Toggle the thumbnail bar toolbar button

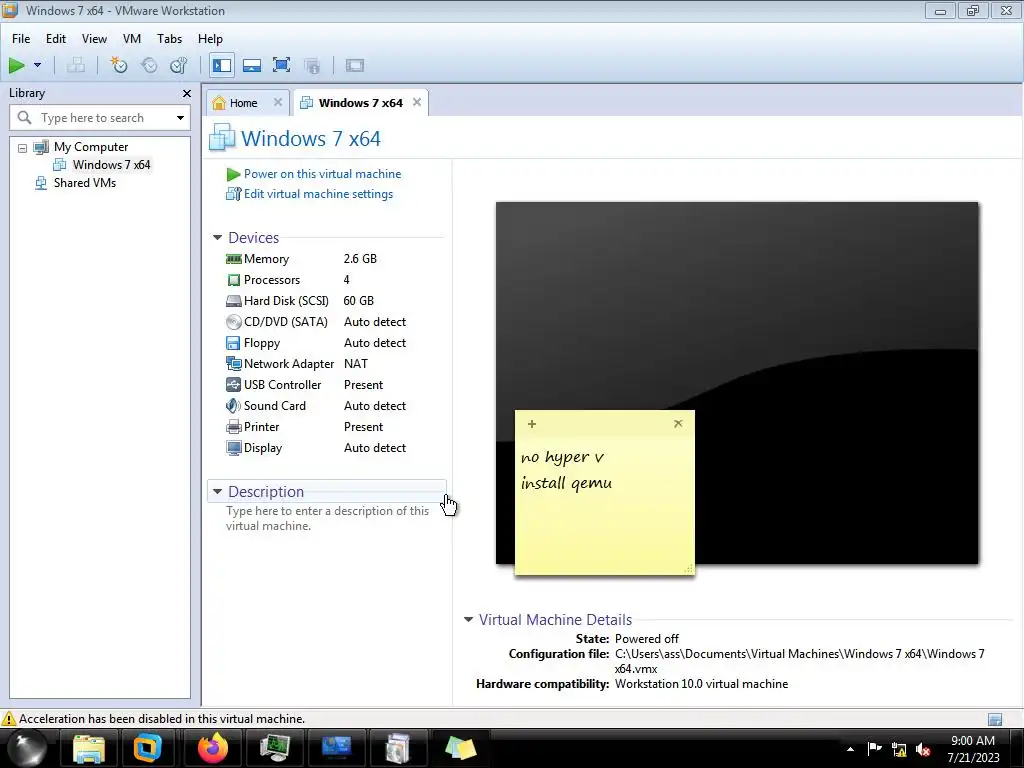tap(251, 65)
